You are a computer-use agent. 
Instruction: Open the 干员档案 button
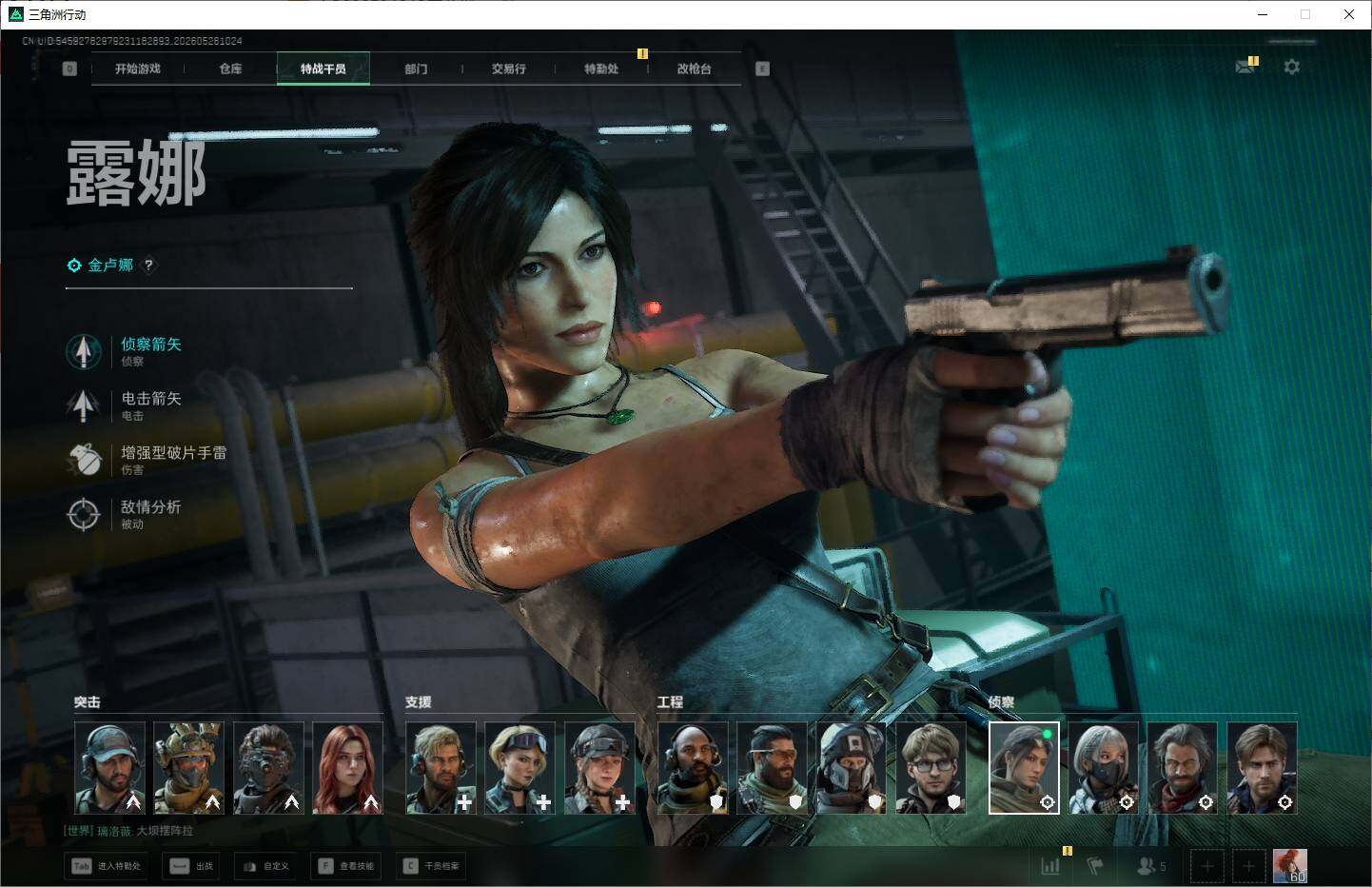(x=431, y=866)
